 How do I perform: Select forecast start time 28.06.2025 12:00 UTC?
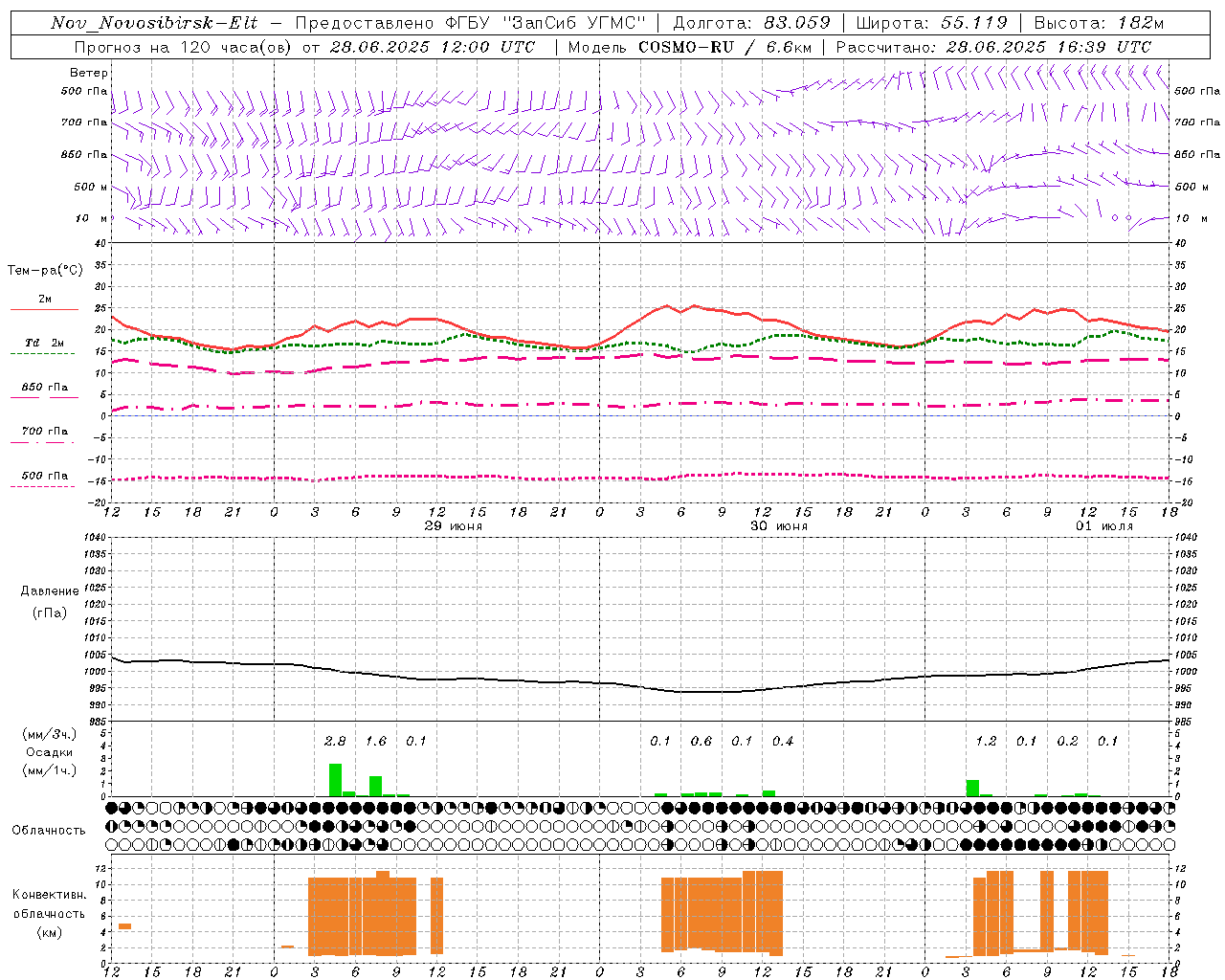point(432,47)
